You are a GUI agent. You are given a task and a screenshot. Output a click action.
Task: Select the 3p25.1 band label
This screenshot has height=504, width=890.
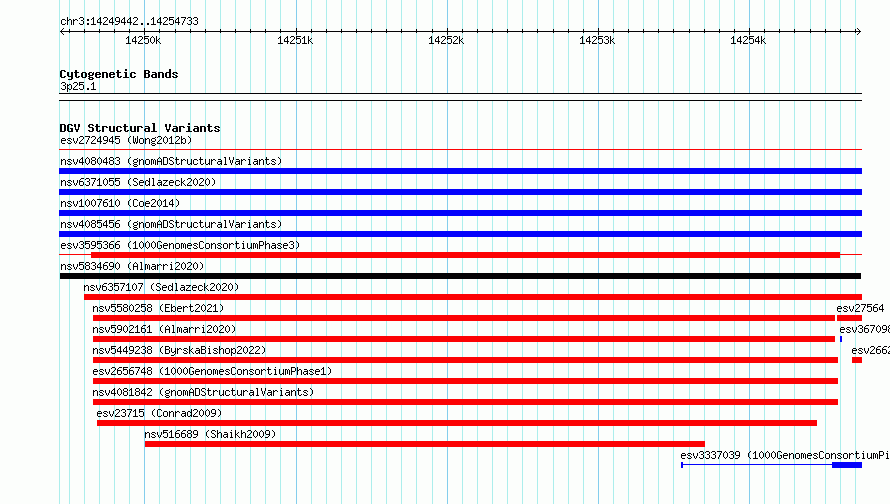(78, 86)
